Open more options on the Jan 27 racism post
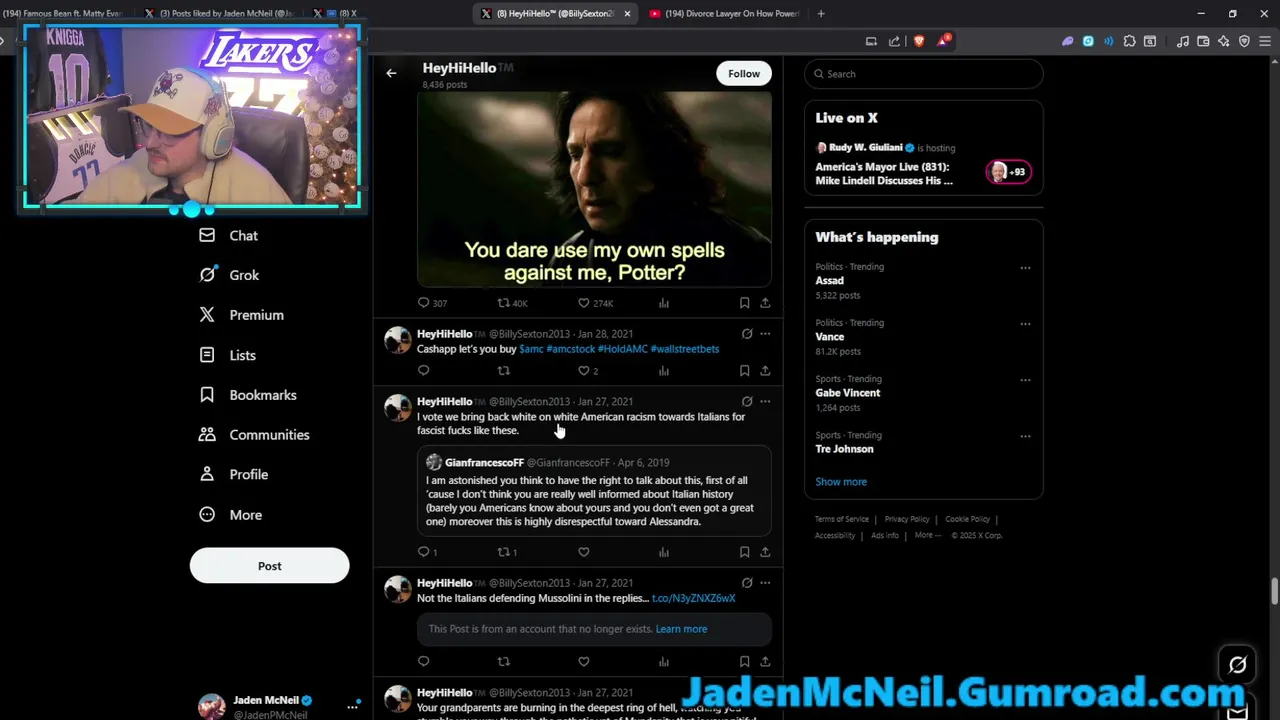Screen dimensions: 1280x720 (765, 402)
